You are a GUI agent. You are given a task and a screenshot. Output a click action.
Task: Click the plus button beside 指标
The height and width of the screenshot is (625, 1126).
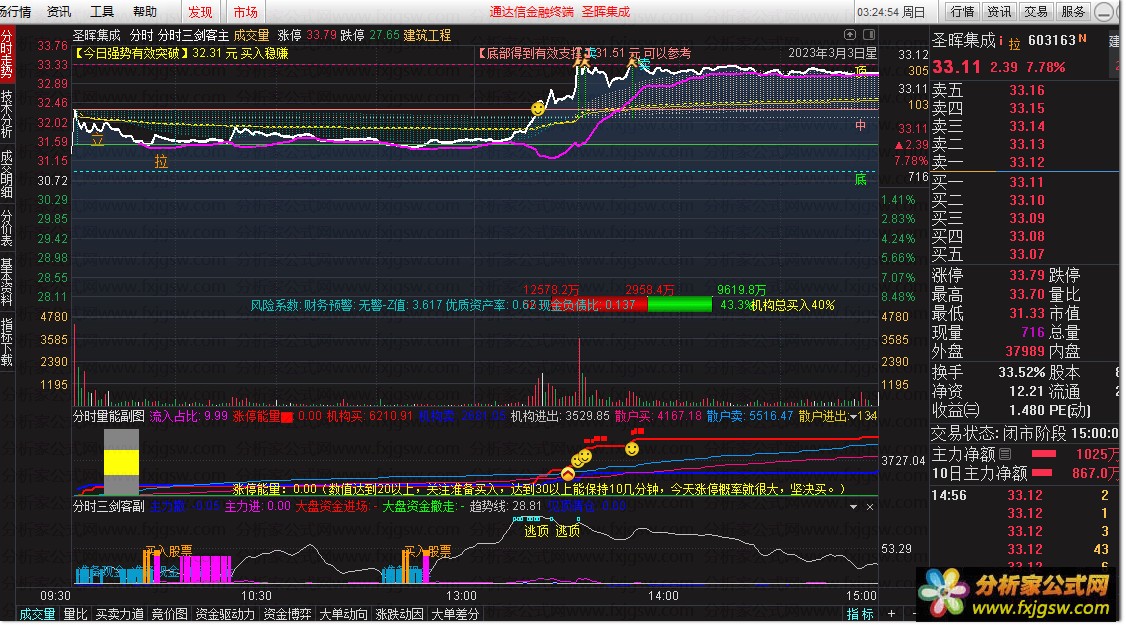click(x=891, y=614)
